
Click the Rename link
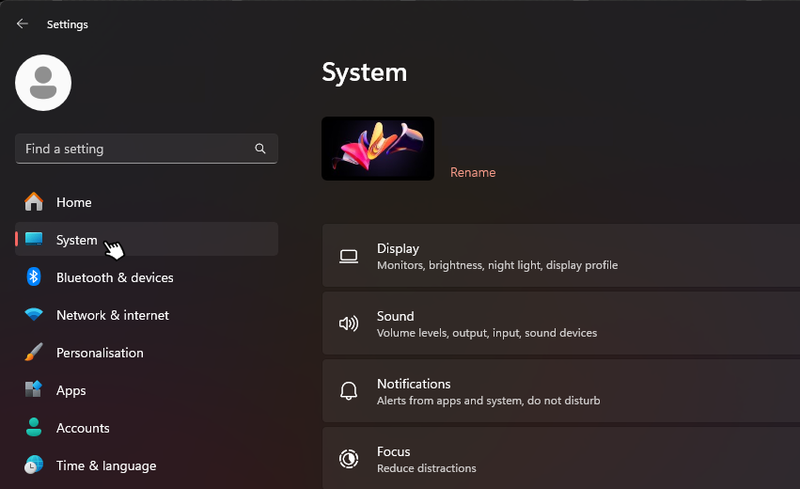pyautogui.click(x=472, y=172)
